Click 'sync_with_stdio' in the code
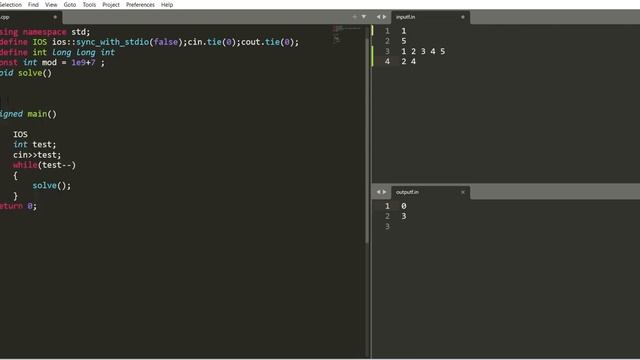Image resolution: width=640 pixels, height=360 pixels. click(x=112, y=42)
